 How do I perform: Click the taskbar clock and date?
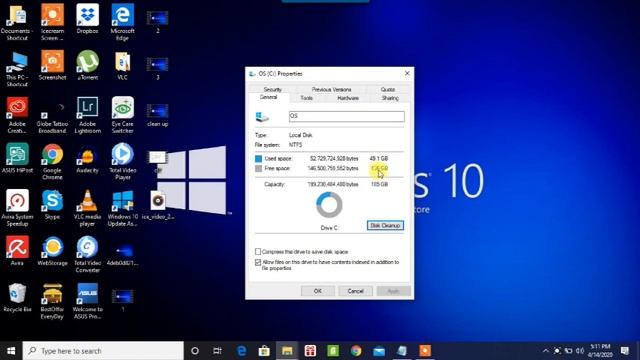coord(600,351)
